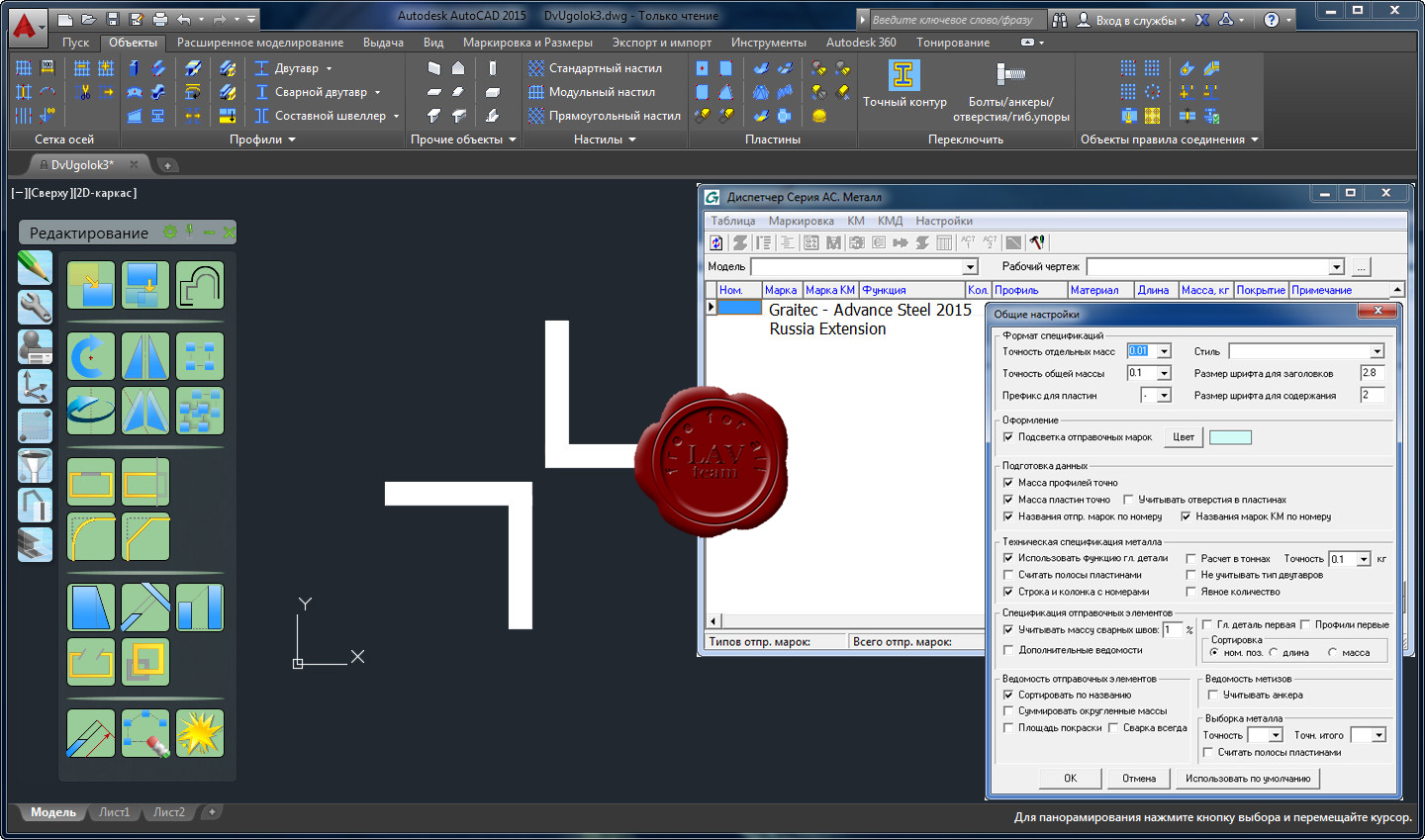This screenshot has width=1425, height=840.
Task: Toggle Названия марок КМ по номеру
Action: point(1186,516)
